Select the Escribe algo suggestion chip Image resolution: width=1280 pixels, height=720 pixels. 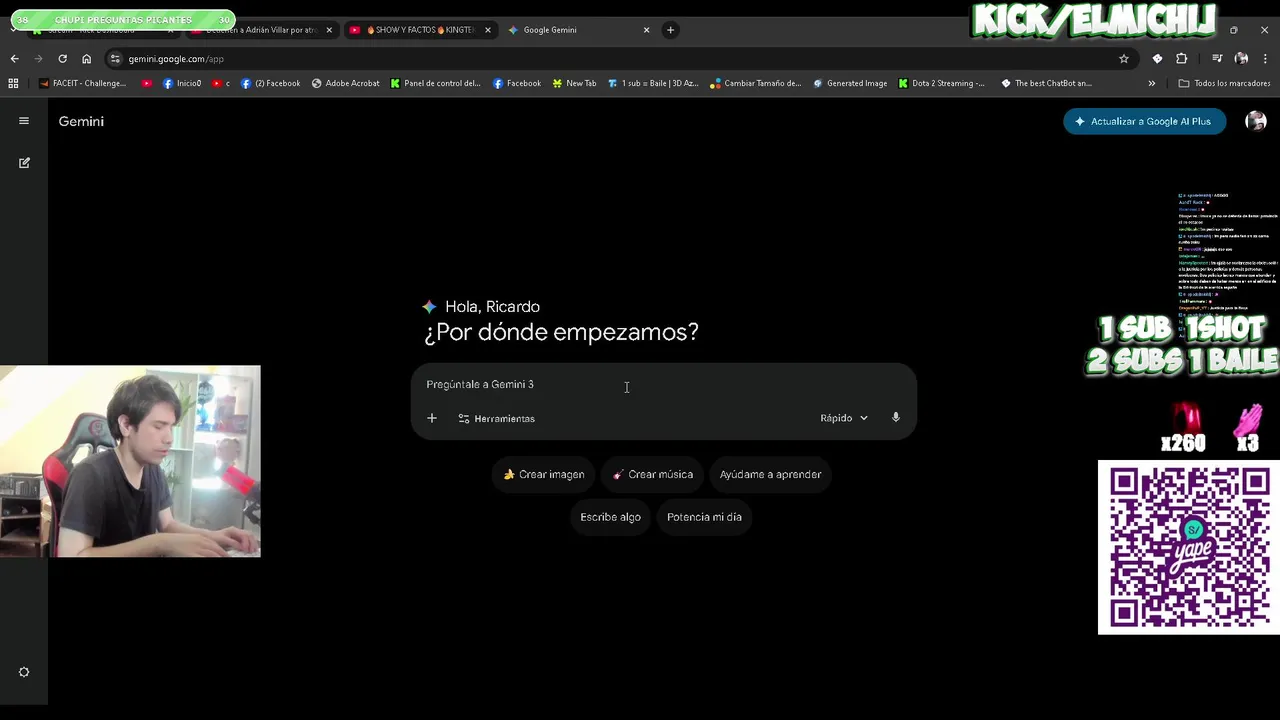click(610, 517)
